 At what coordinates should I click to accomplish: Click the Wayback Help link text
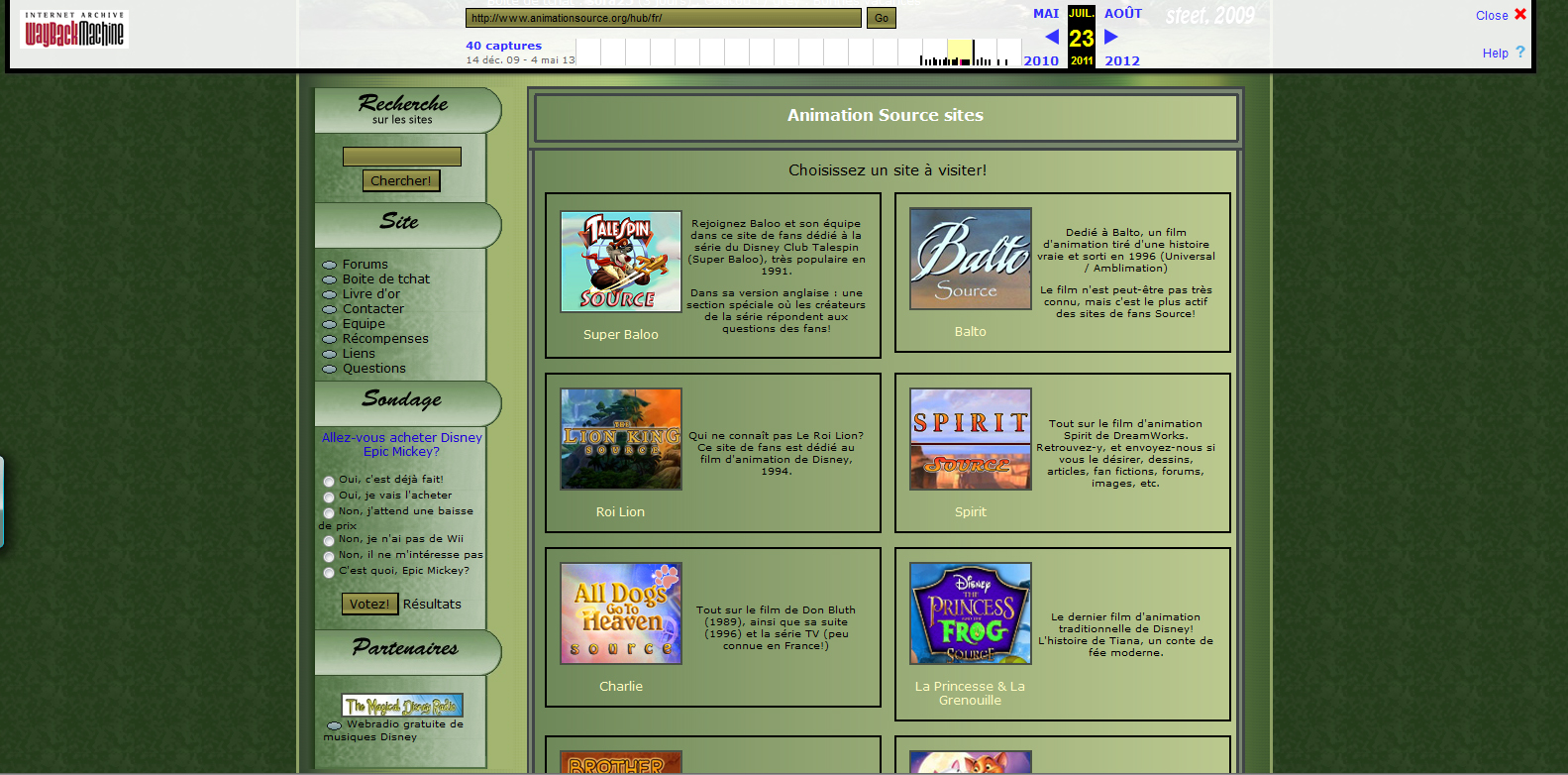pyautogui.click(x=1496, y=54)
